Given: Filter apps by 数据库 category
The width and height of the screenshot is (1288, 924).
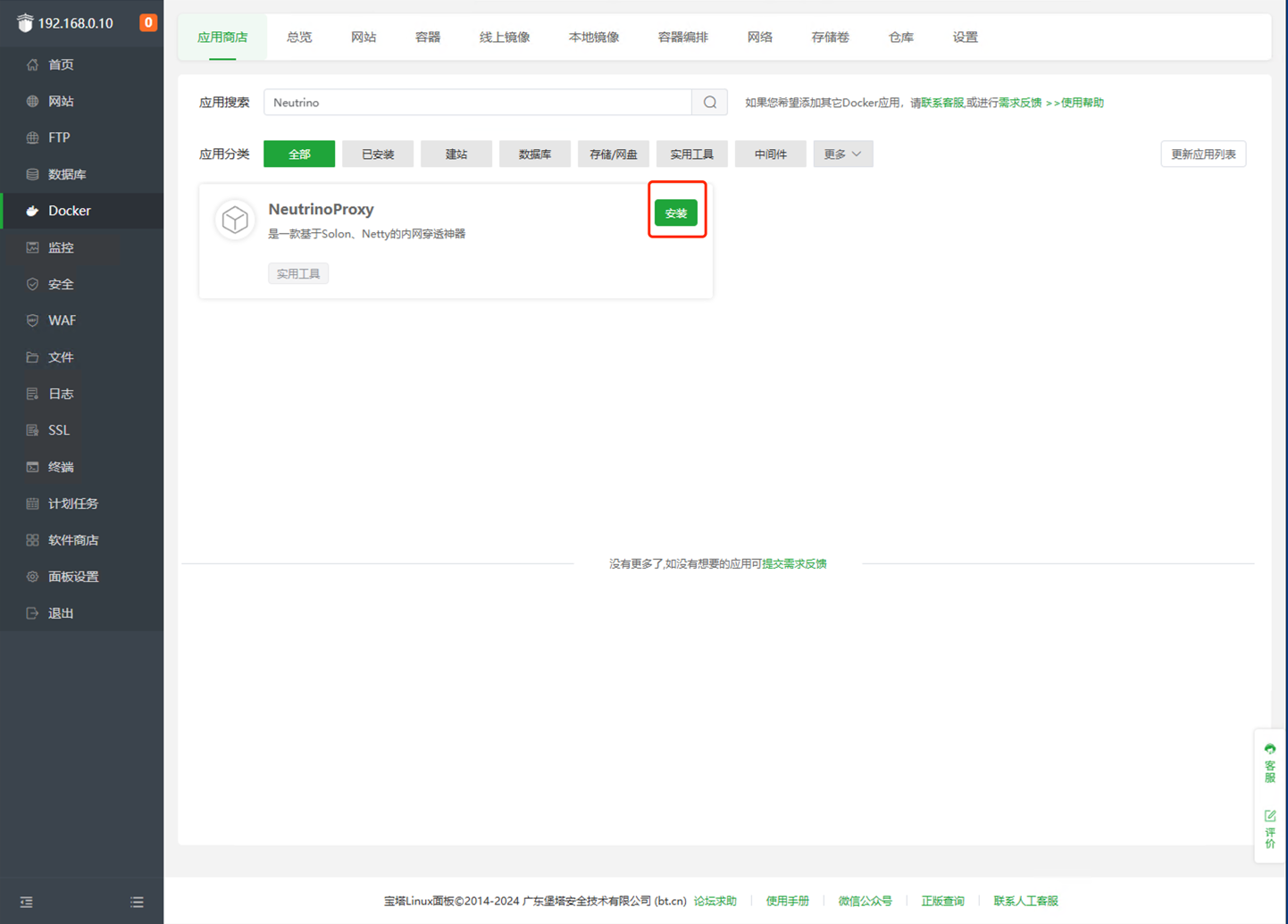Looking at the screenshot, I should click(x=534, y=154).
